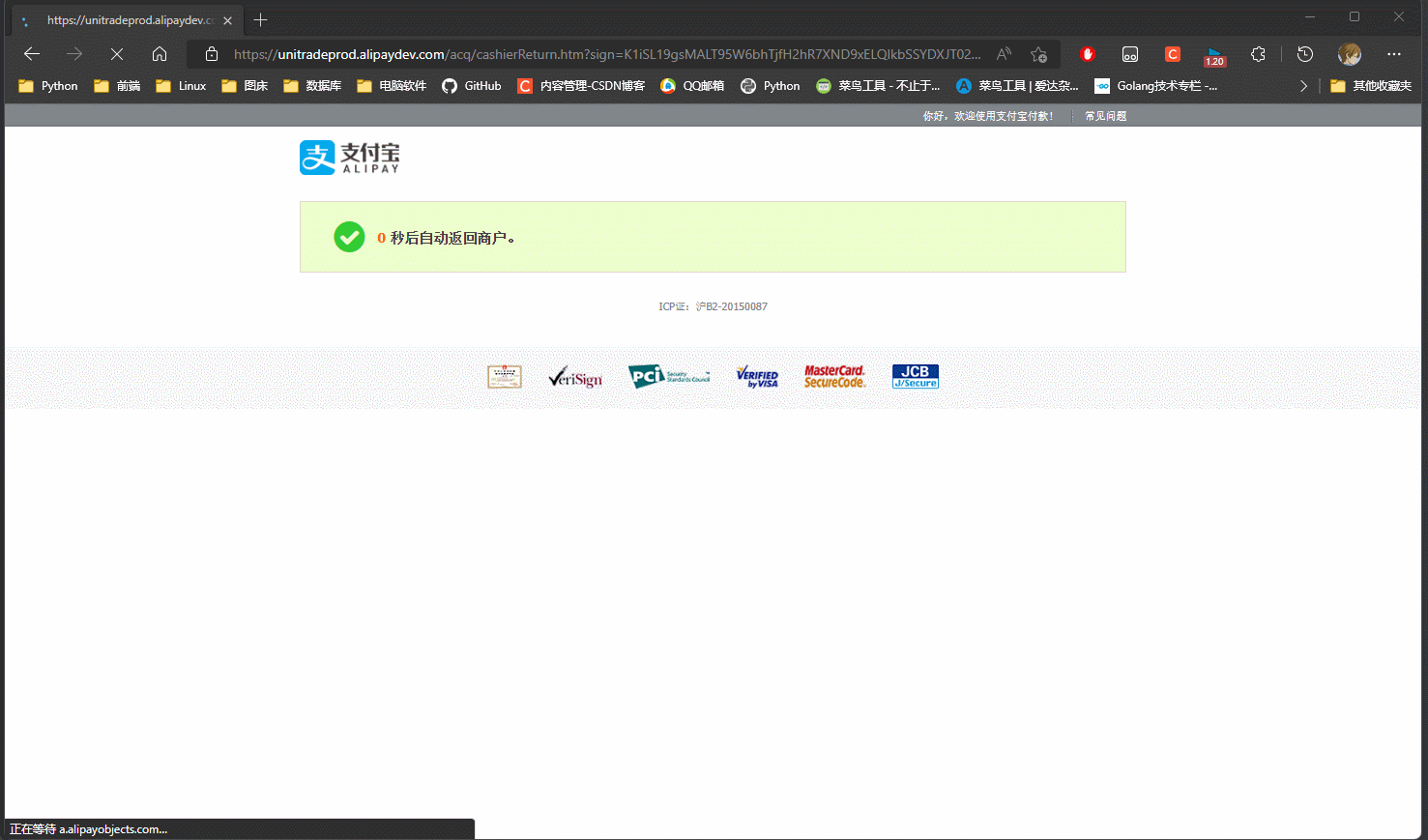Open the 前端 bookmarks folder

[x=117, y=86]
